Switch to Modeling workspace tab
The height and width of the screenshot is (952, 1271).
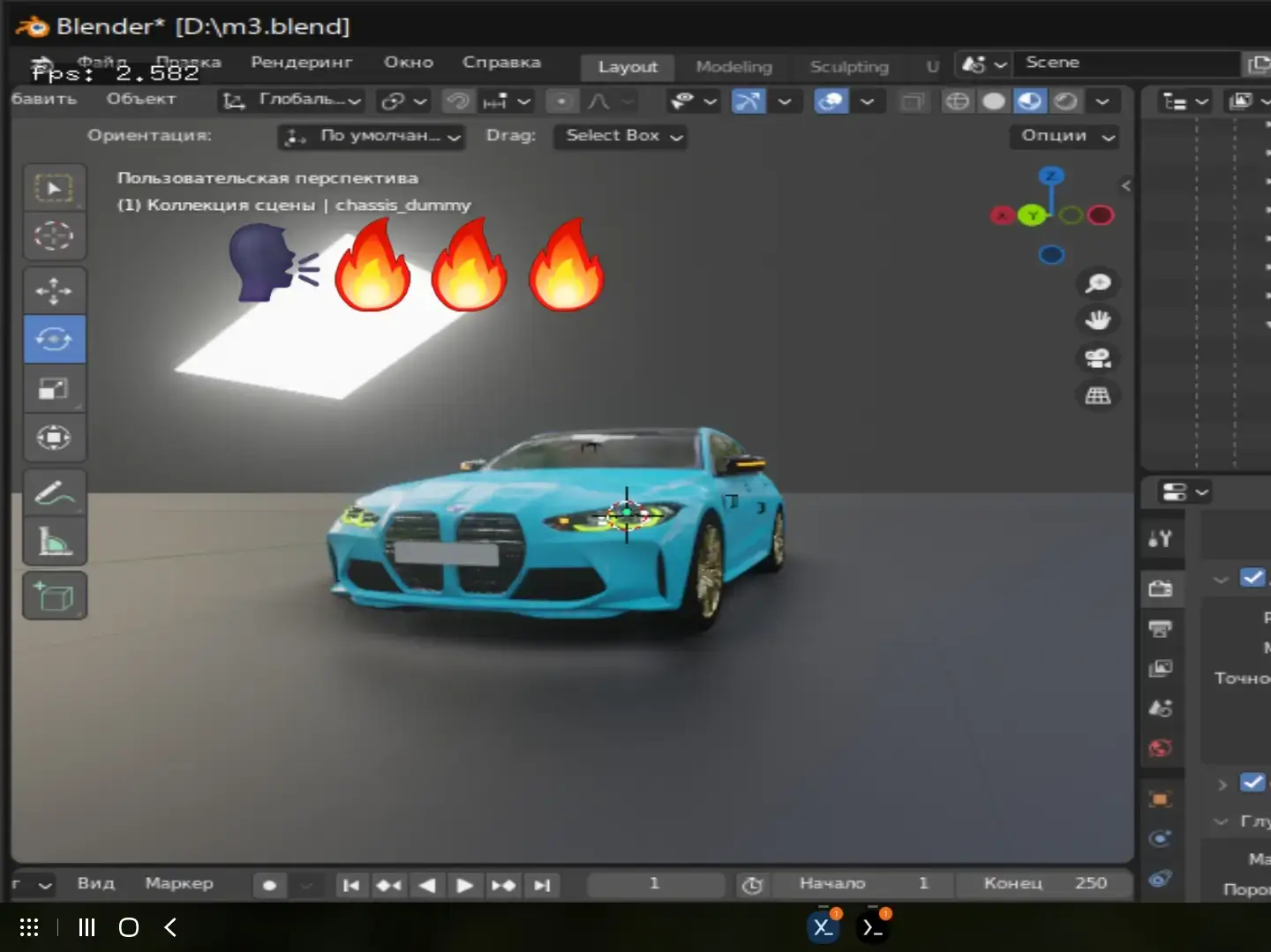coord(733,67)
